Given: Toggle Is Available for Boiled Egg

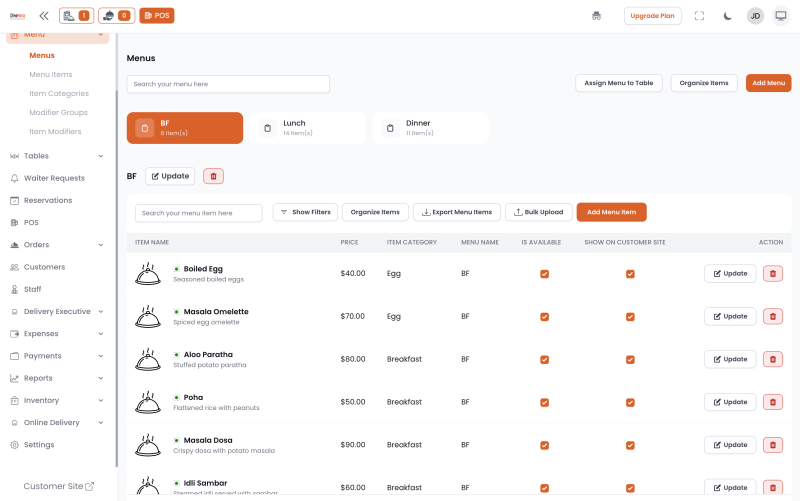Looking at the screenshot, I should click(x=544, y=274).
